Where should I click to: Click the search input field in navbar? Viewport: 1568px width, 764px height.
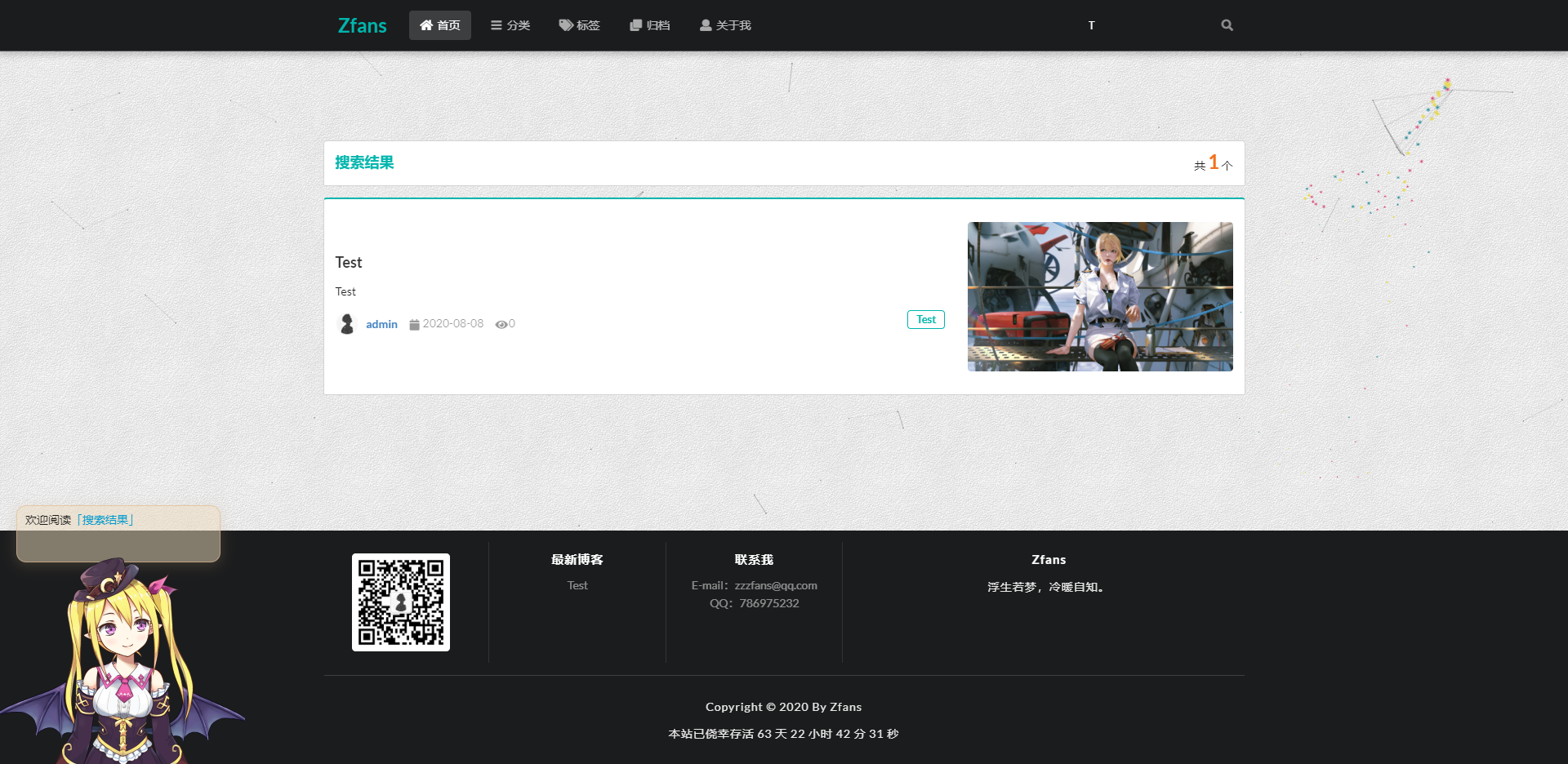pyautogui.click(x=1143, y=25)
